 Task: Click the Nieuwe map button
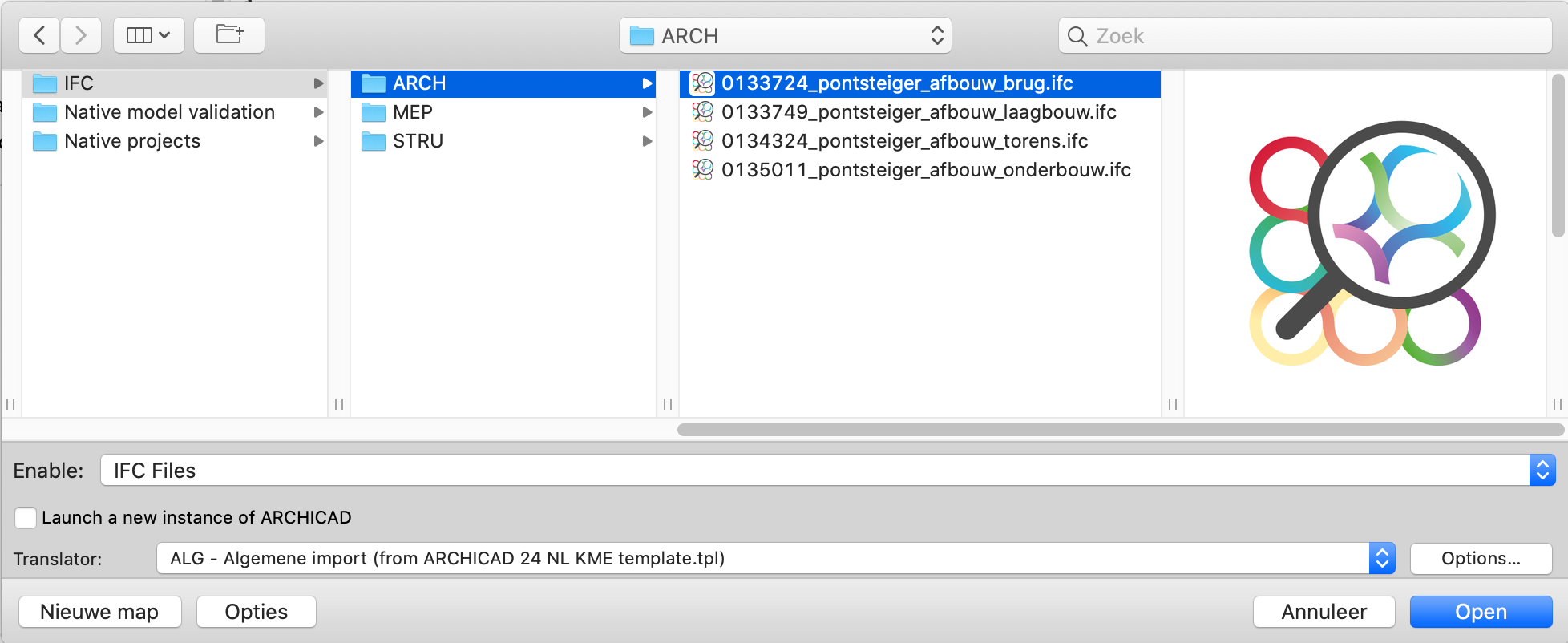click(x=99, y=612)
